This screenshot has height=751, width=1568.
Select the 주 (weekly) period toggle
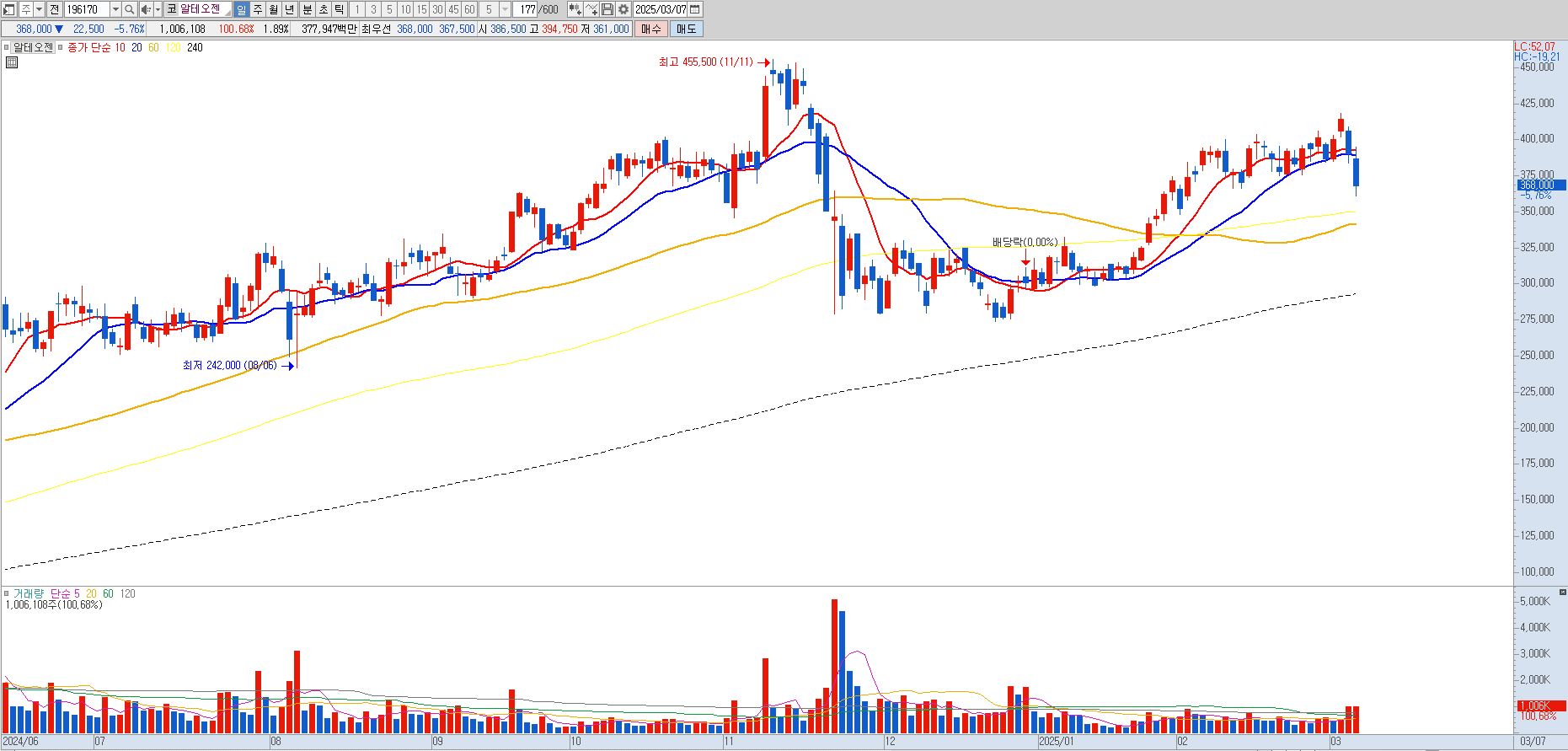(x=258, y=9)
